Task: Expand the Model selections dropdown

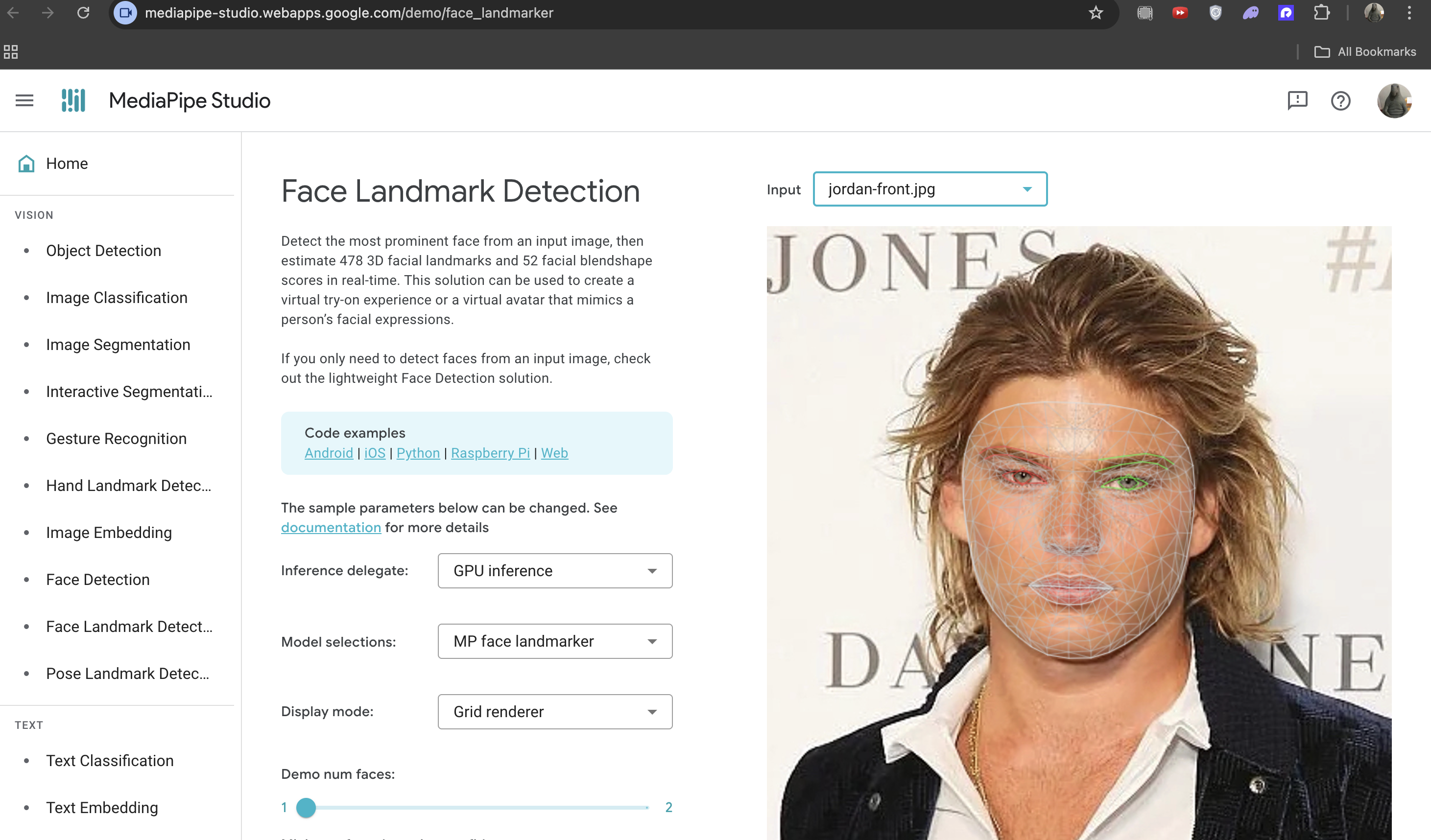Action: click(555, 641)
